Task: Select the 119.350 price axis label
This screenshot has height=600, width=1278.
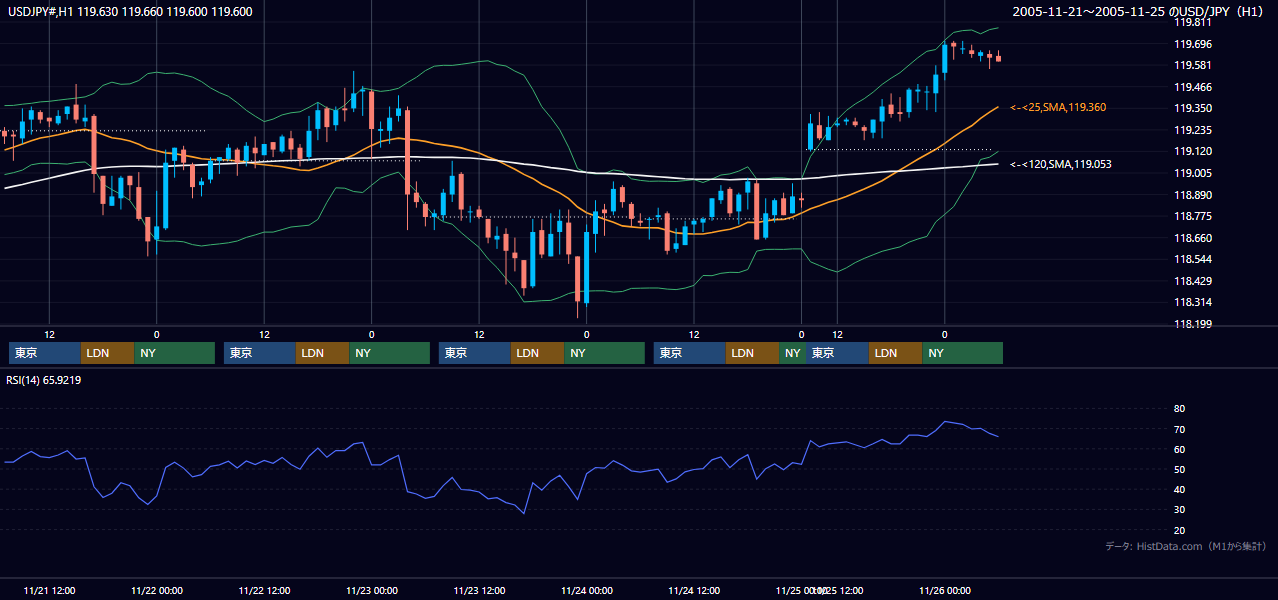Action: pyautogui.click(x=1192, y=108)
